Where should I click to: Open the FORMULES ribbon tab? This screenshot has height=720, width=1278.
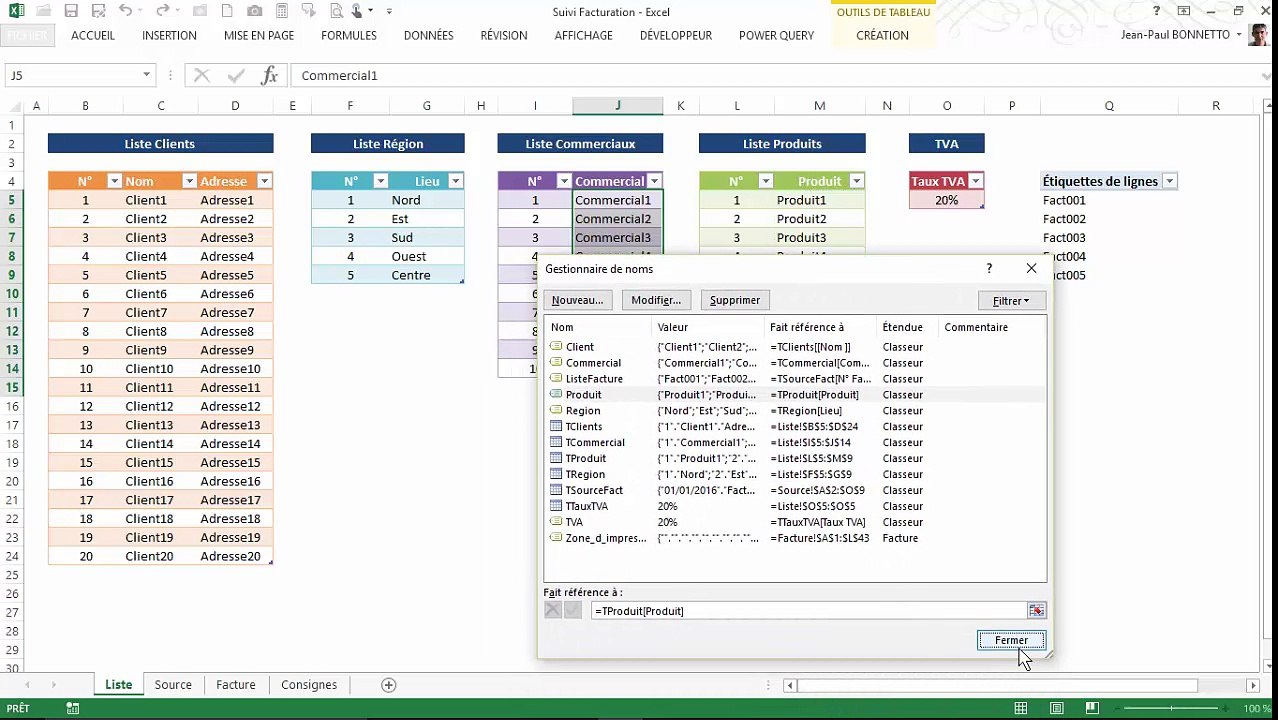point(349,35)
